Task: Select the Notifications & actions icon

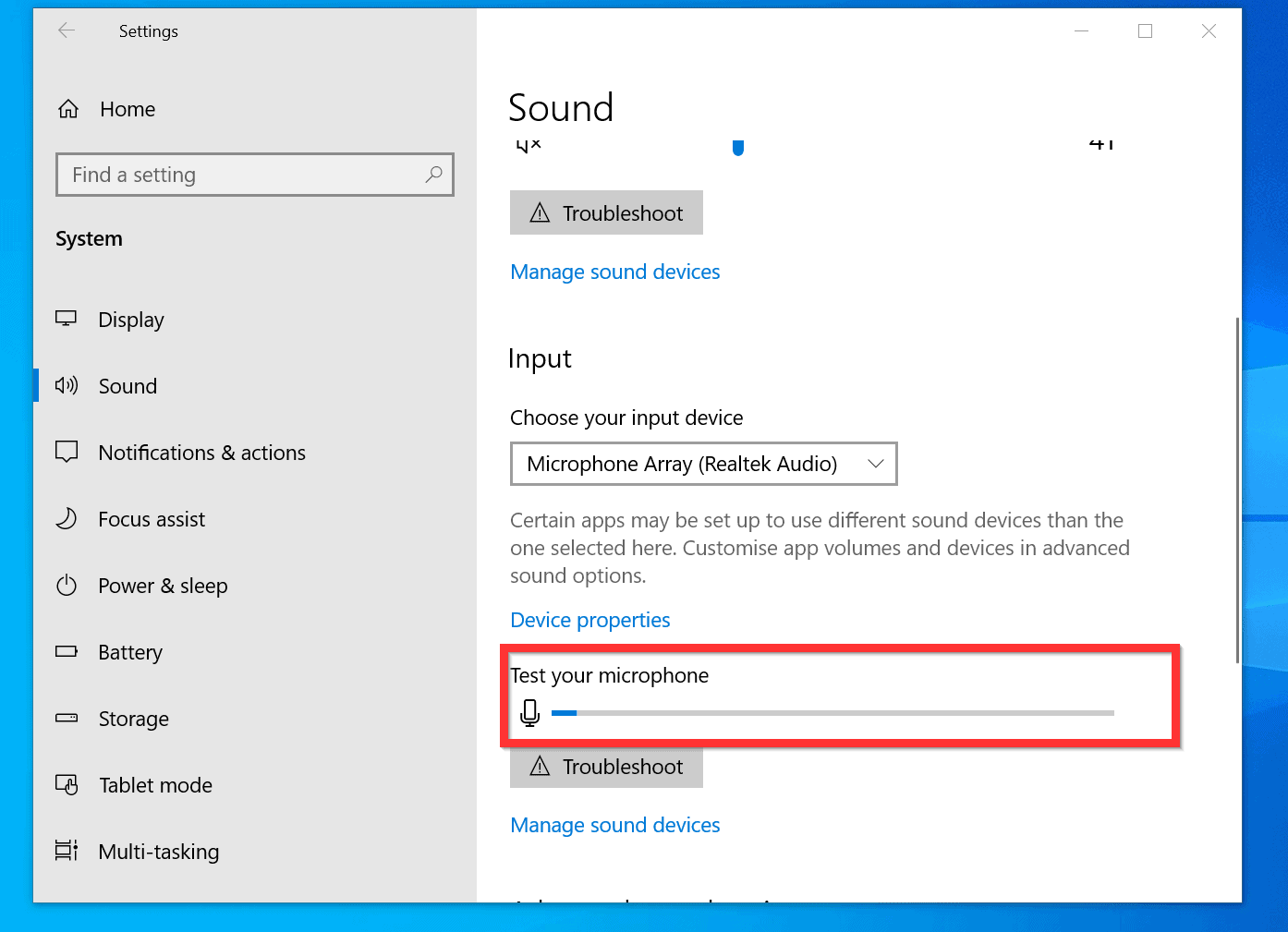Action: (67, 452)
